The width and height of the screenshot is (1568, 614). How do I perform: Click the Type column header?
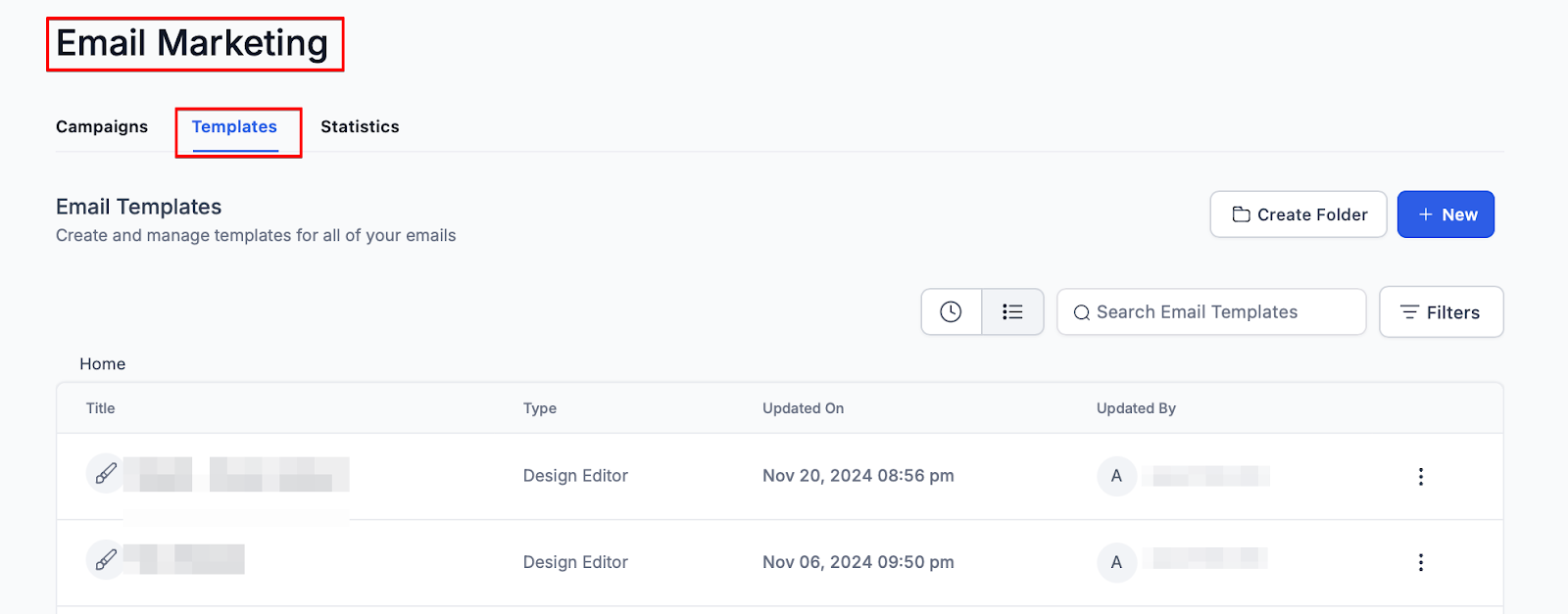point(540,408)
